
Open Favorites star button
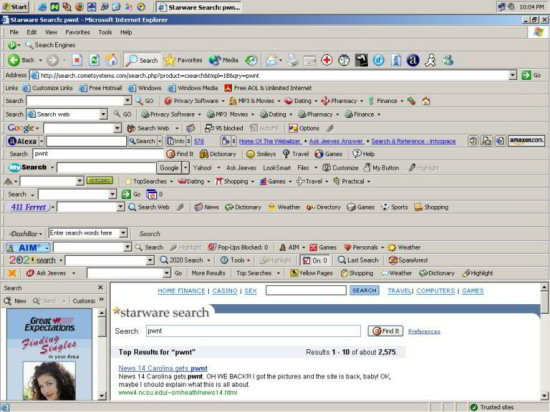183,60
